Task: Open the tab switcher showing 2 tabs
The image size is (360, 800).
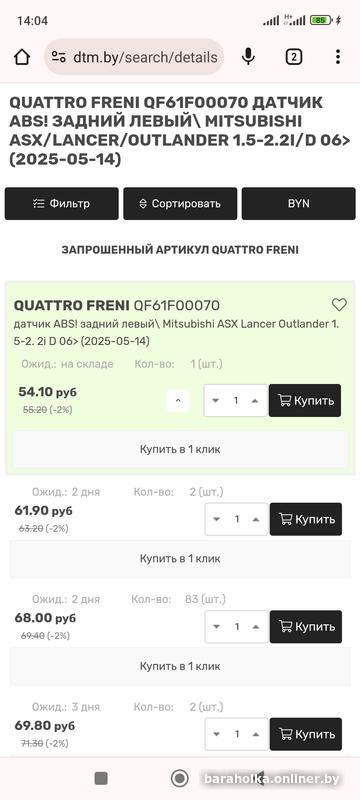Action: [x=293, y=57]
